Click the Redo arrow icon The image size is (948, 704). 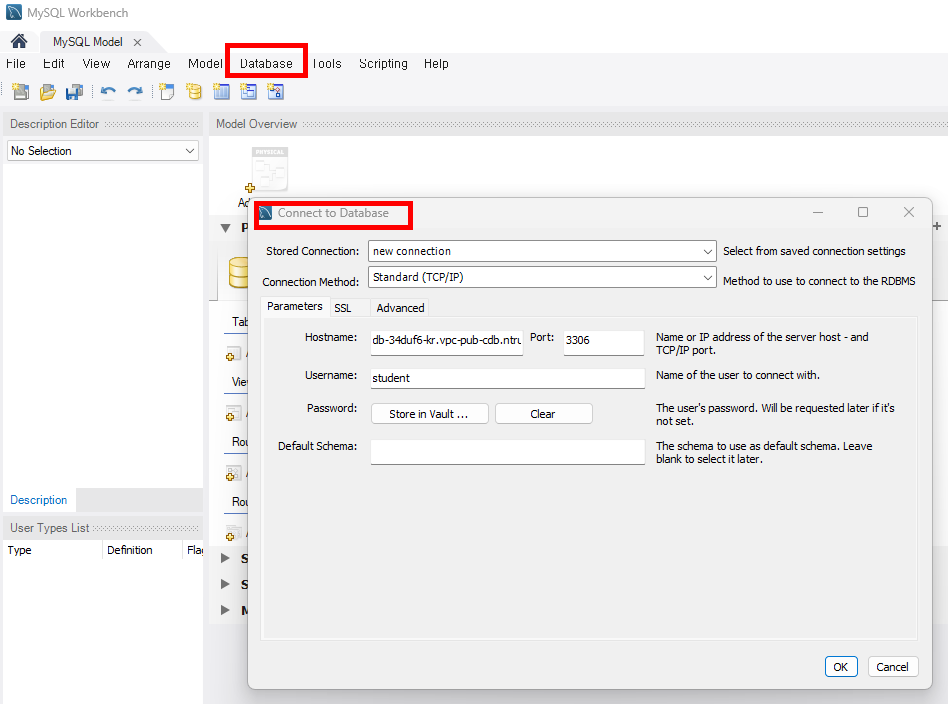coord(135,91)
